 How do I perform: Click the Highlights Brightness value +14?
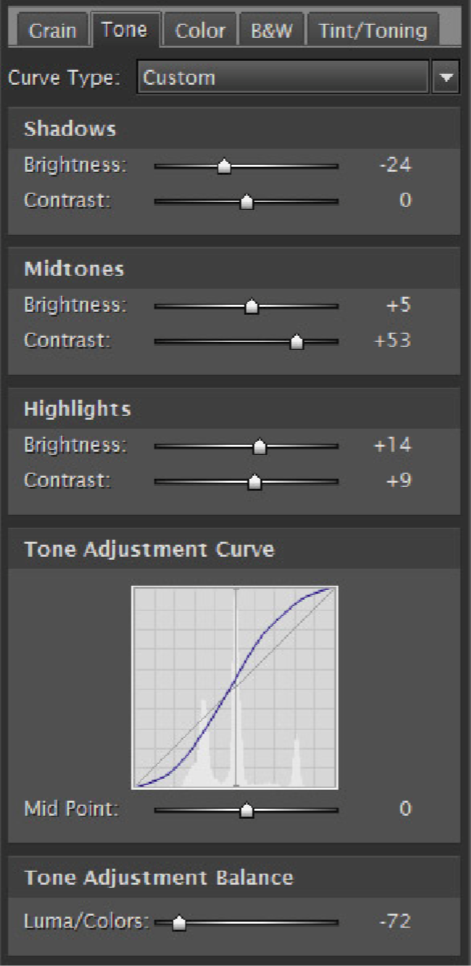pyautogui.click(x=393, y=445)
